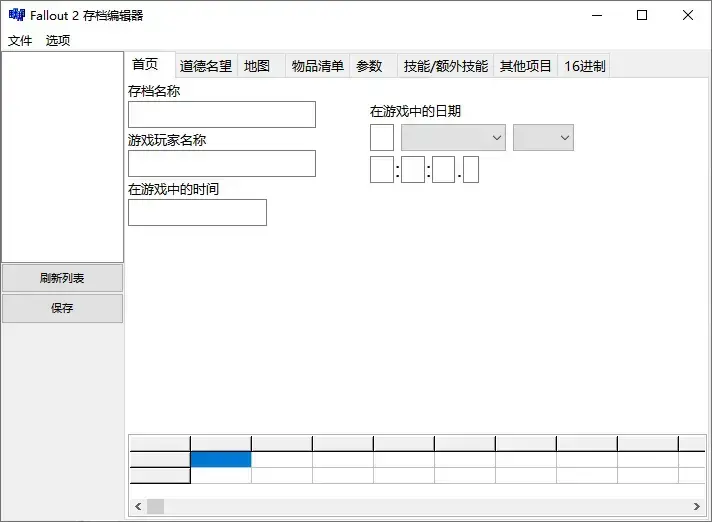Switch to the 首页 tab
This screenshot has height=522, width=712.
pos(149,64)
